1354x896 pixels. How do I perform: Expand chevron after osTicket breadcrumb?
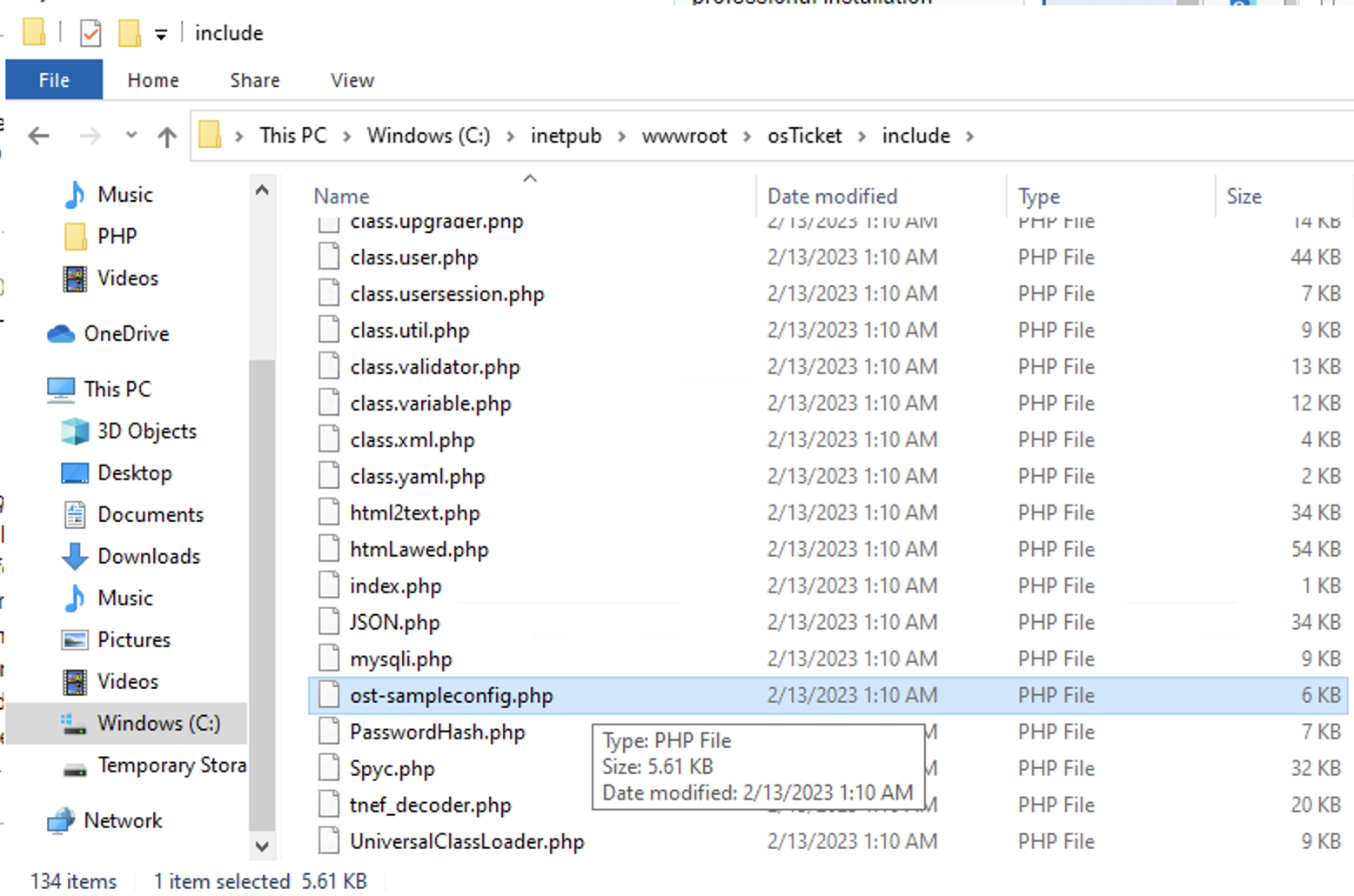click(x=862, y=137)
